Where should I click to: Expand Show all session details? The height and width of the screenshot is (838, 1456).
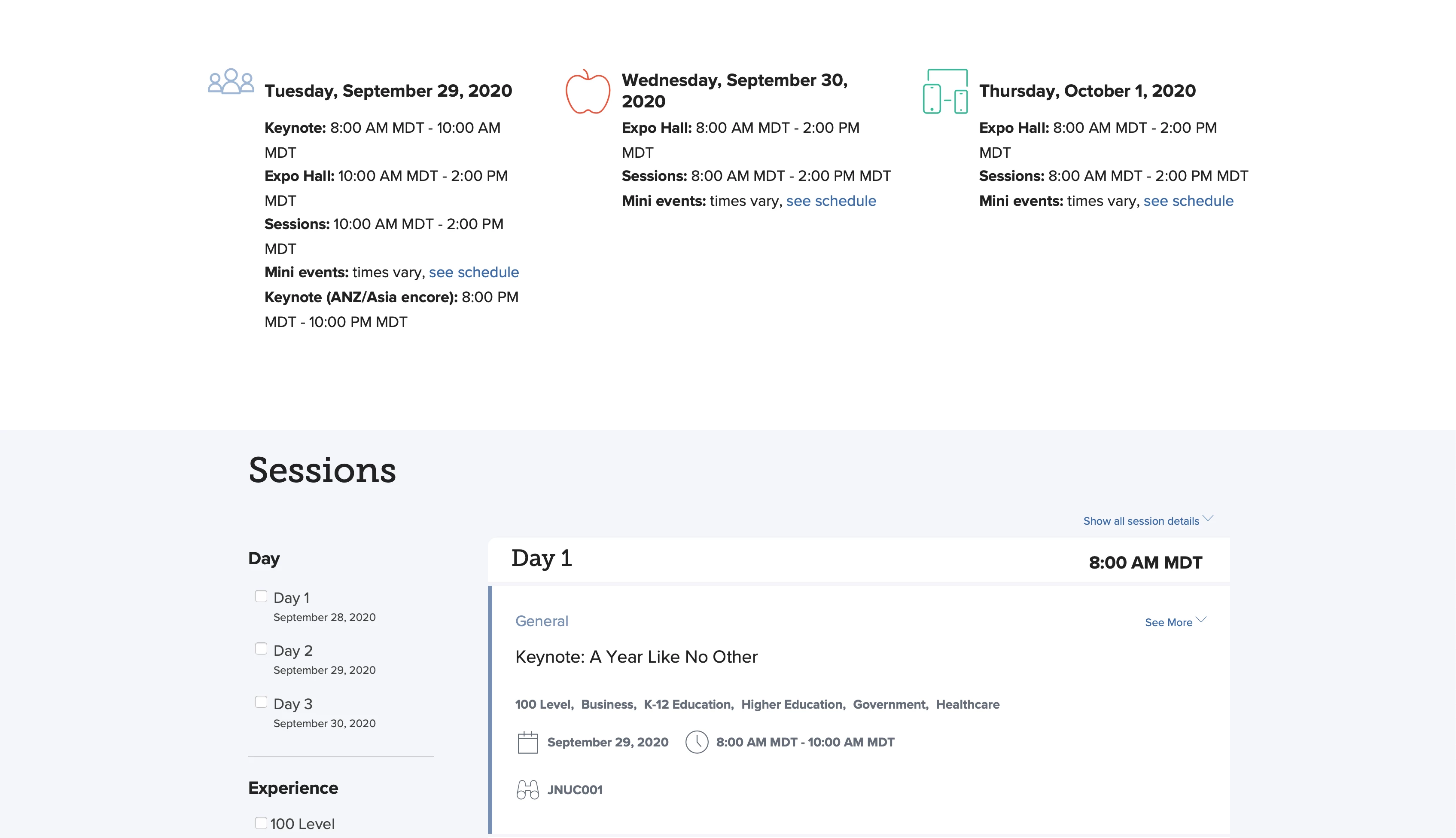point(1141,521)
